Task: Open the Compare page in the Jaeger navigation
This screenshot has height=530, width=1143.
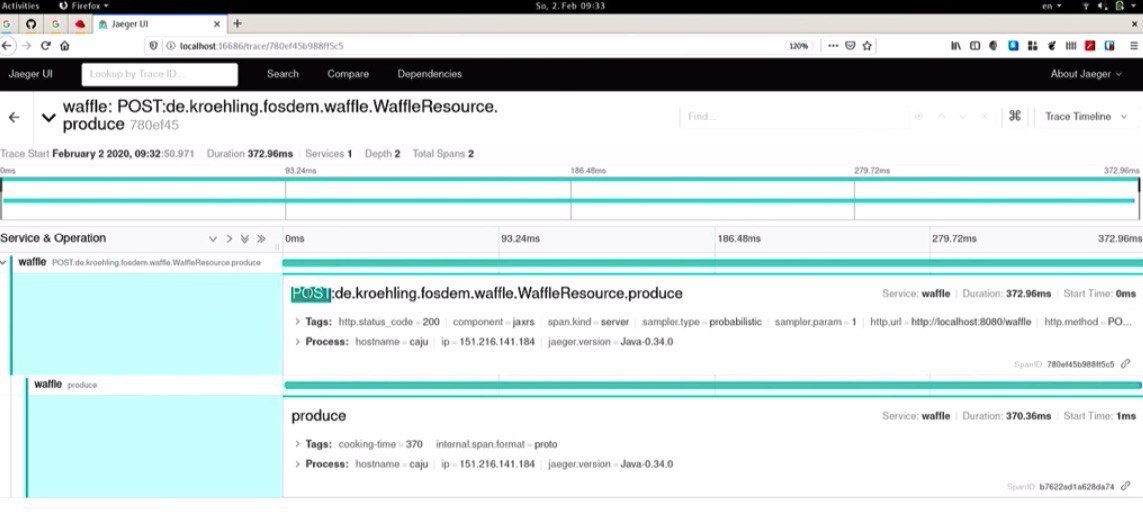Action: [x=348, y=74]
